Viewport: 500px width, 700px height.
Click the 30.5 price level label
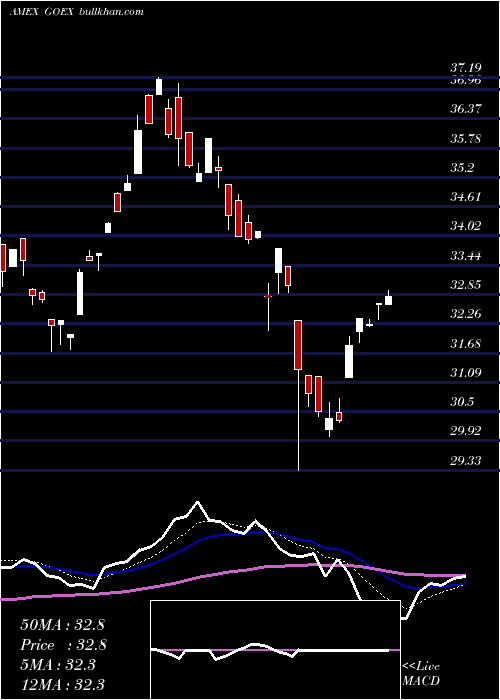coord(462,402)
